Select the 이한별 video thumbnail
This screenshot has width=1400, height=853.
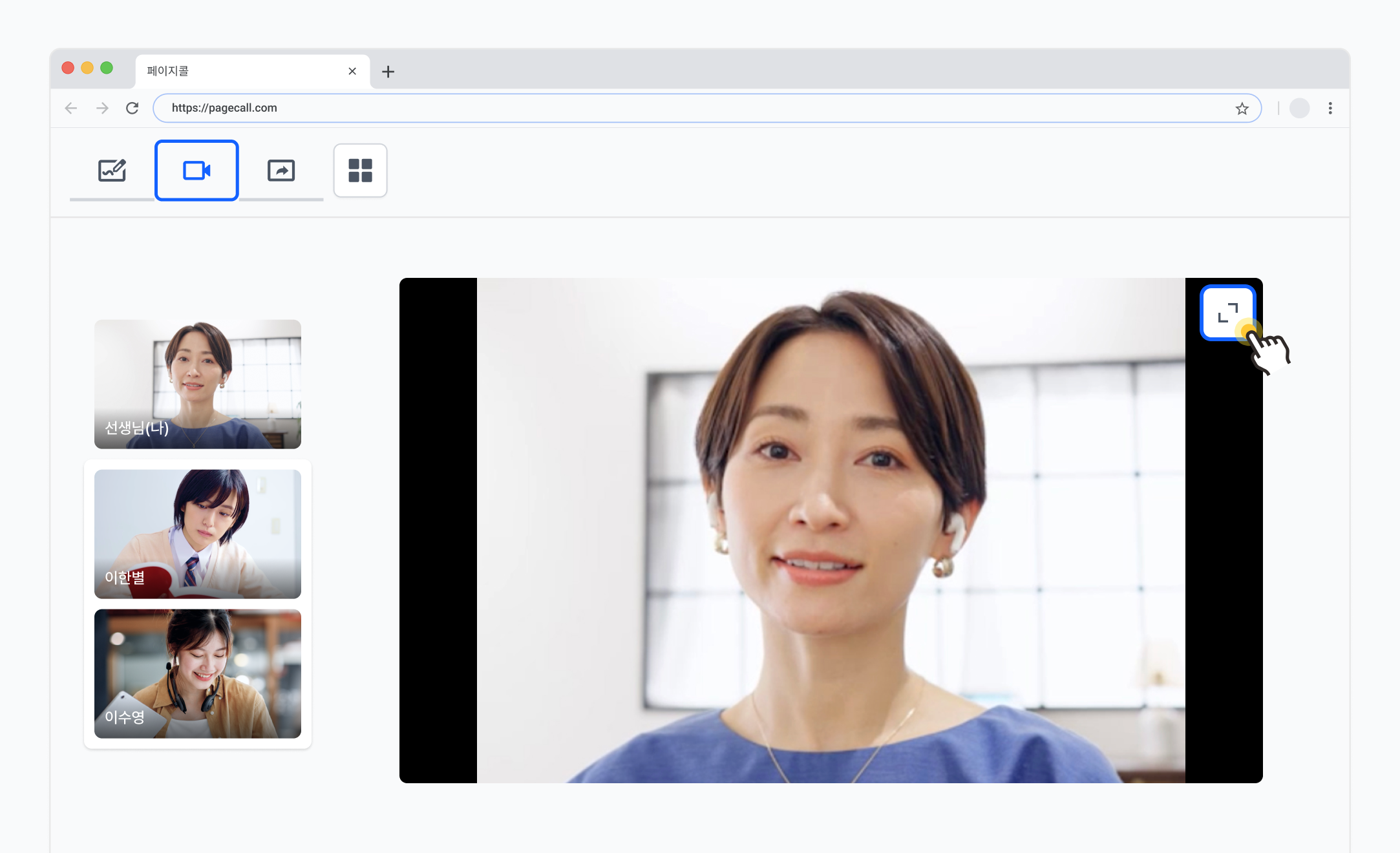click(198, 534)
